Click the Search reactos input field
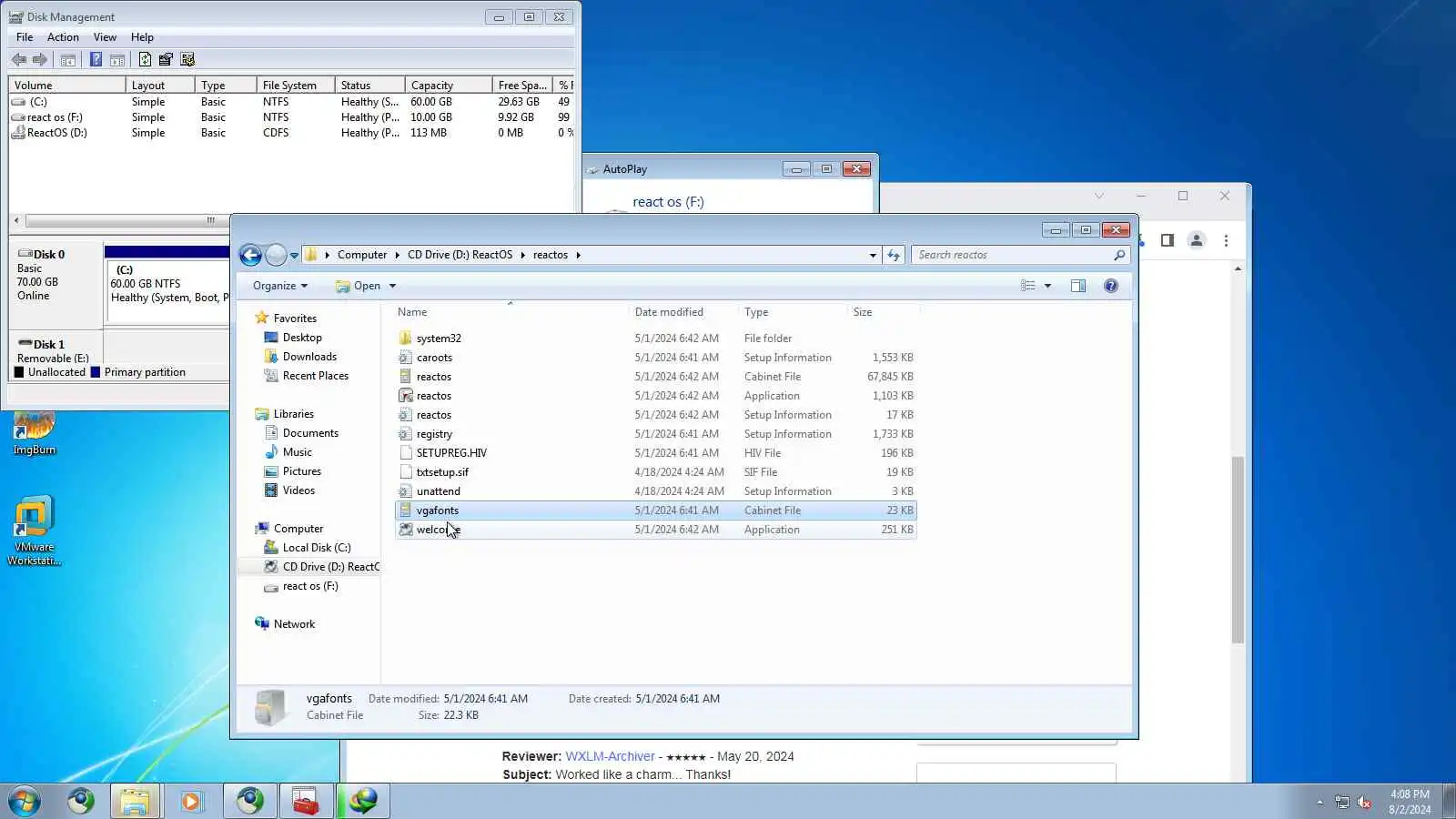The width and height of the screenshot is (1456, 819). (1012, 256)
